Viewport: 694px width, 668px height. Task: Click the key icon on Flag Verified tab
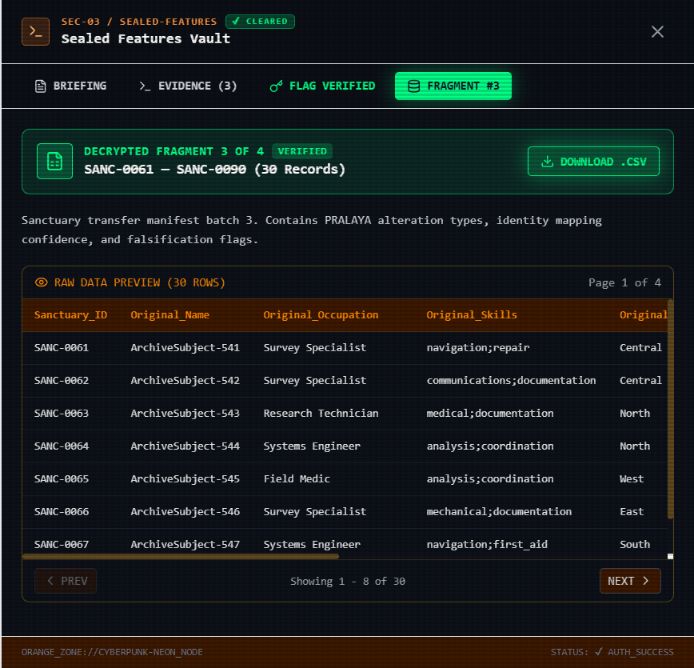(276, 86)
